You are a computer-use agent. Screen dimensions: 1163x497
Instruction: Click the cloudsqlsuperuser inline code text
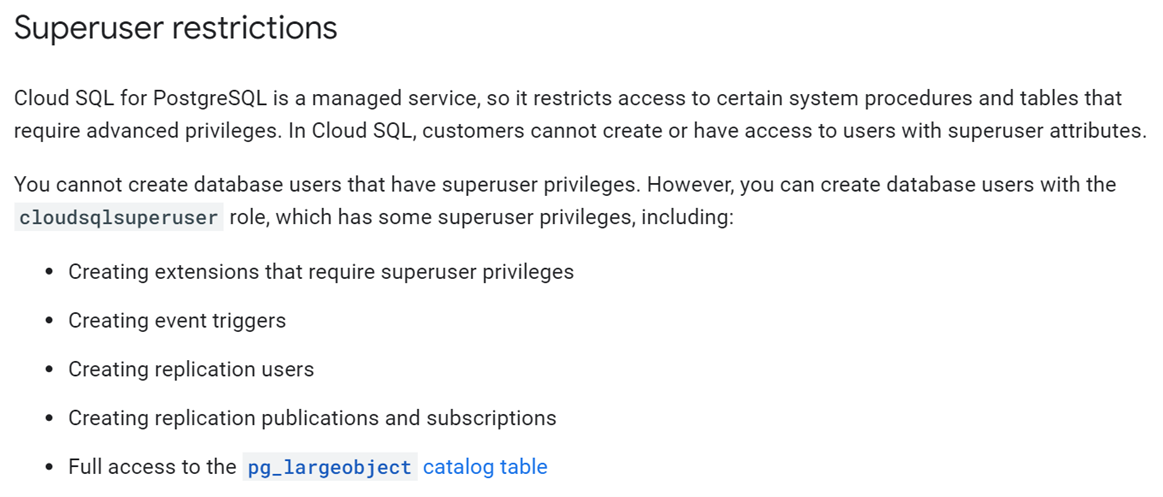pos(119,218)
